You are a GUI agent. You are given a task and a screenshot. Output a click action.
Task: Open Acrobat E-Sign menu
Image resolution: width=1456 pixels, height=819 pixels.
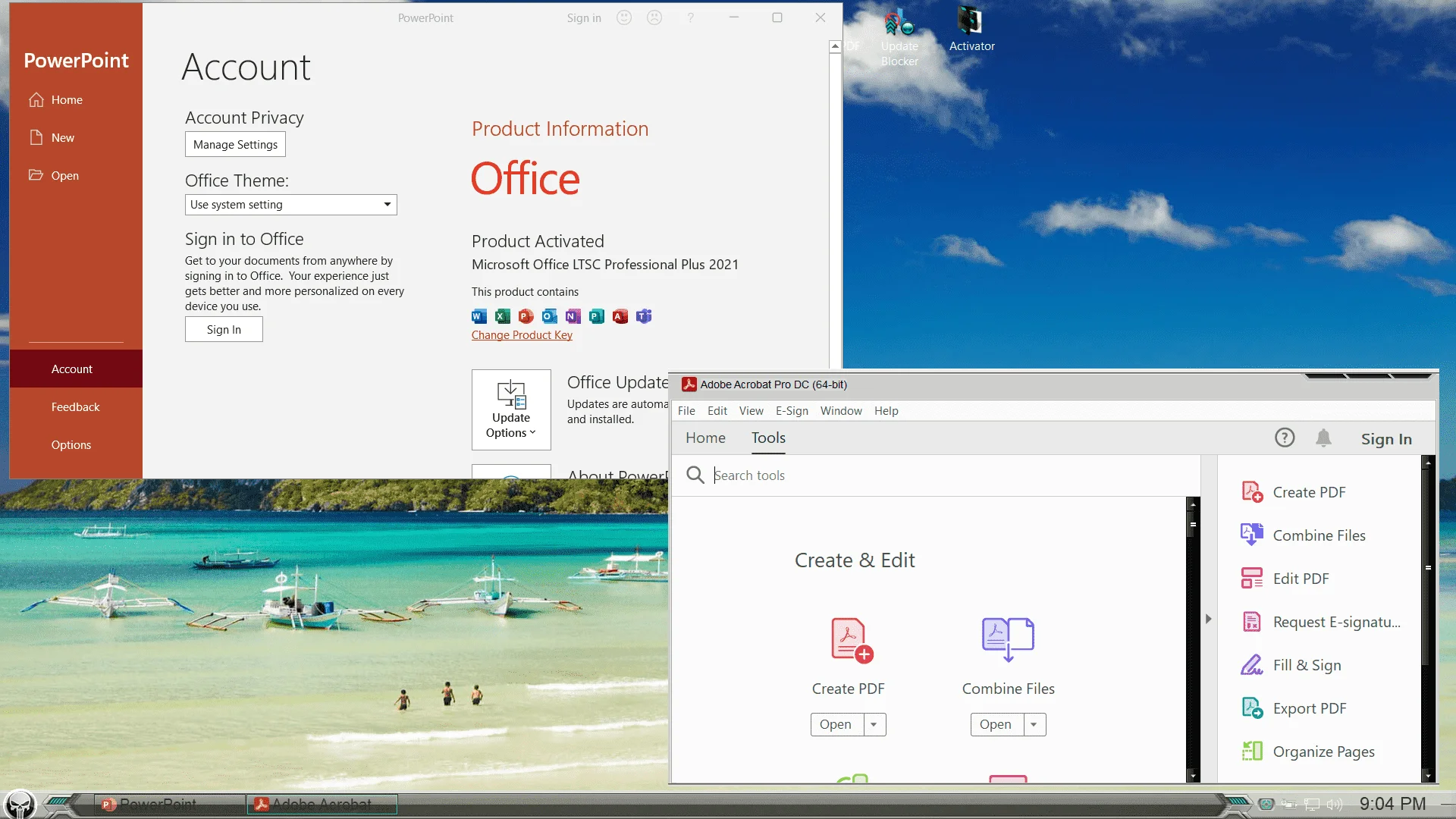click(x=792, y=411)
